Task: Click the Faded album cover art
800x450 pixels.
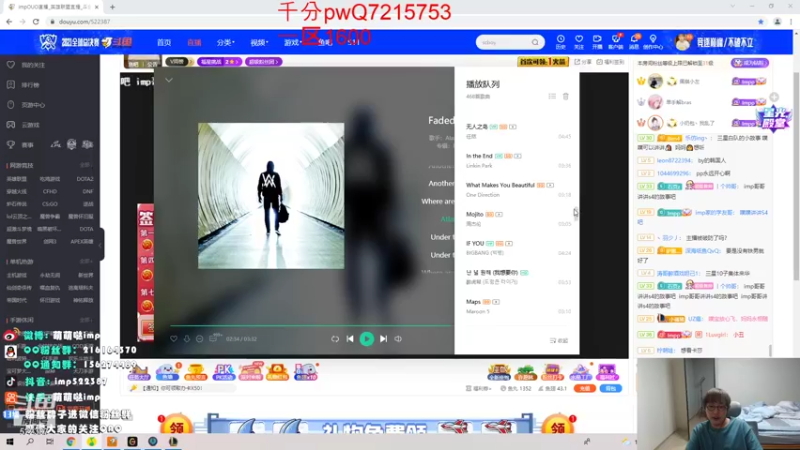Action: tap(271, 195)
